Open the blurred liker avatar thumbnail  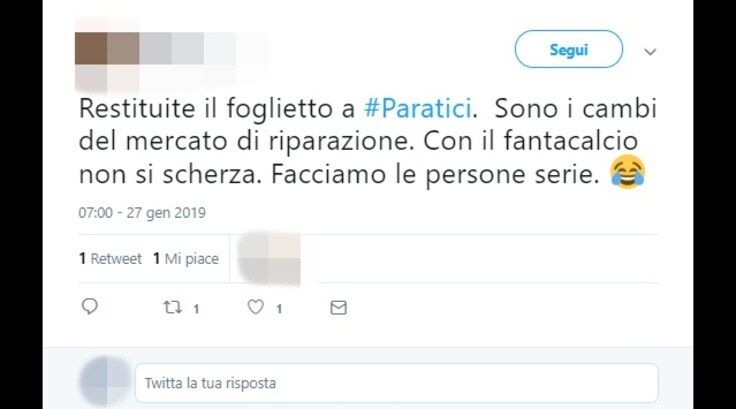pos(269,259)
